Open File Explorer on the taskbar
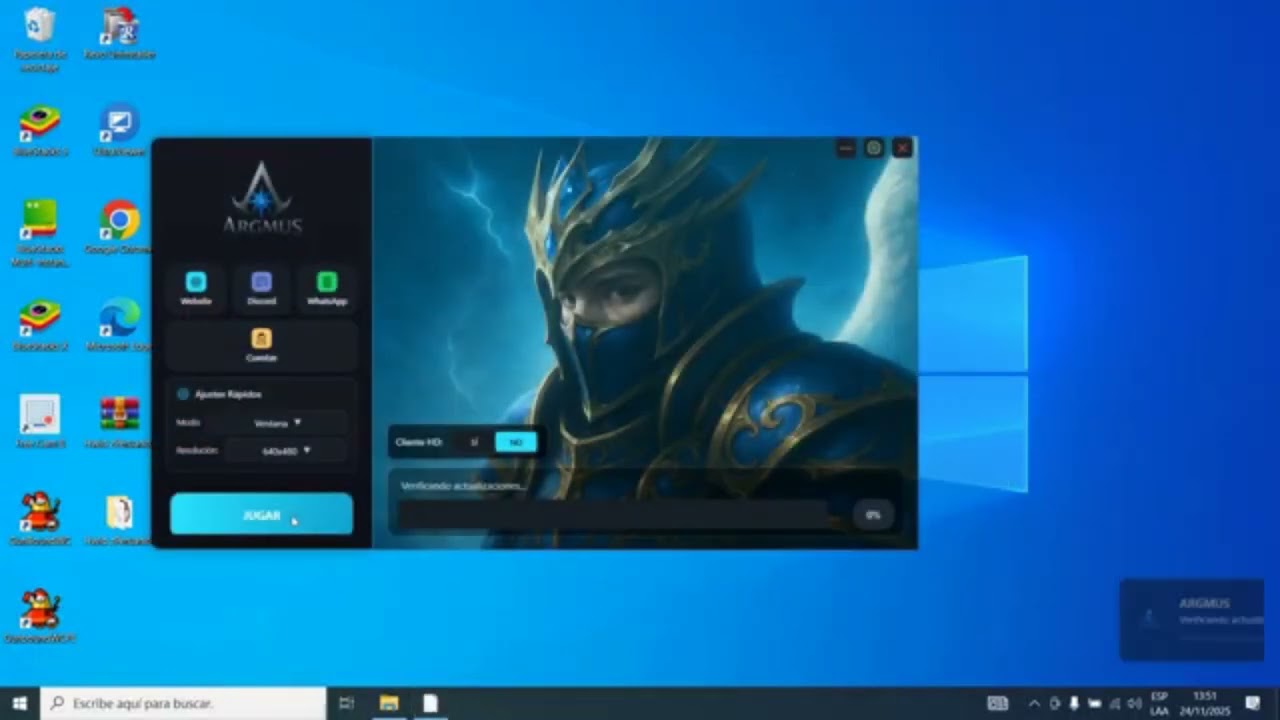This screenshot has width=1280, height=720. 389,703
